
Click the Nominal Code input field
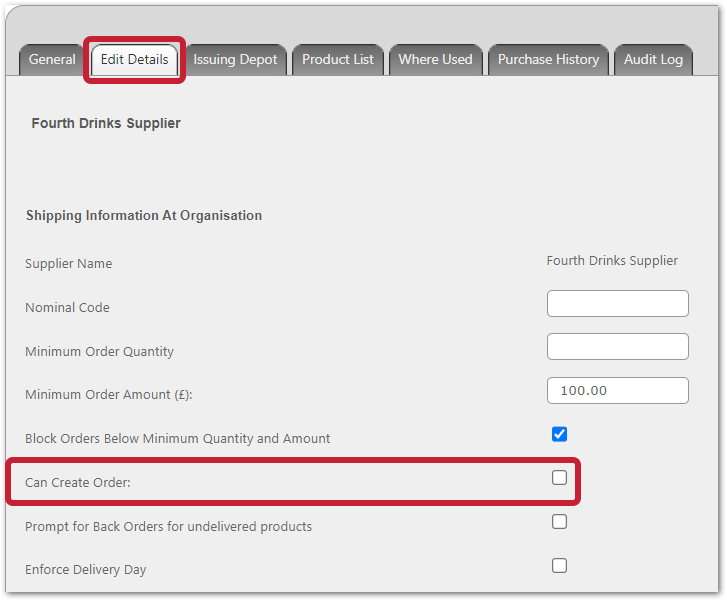coord(617,304)
